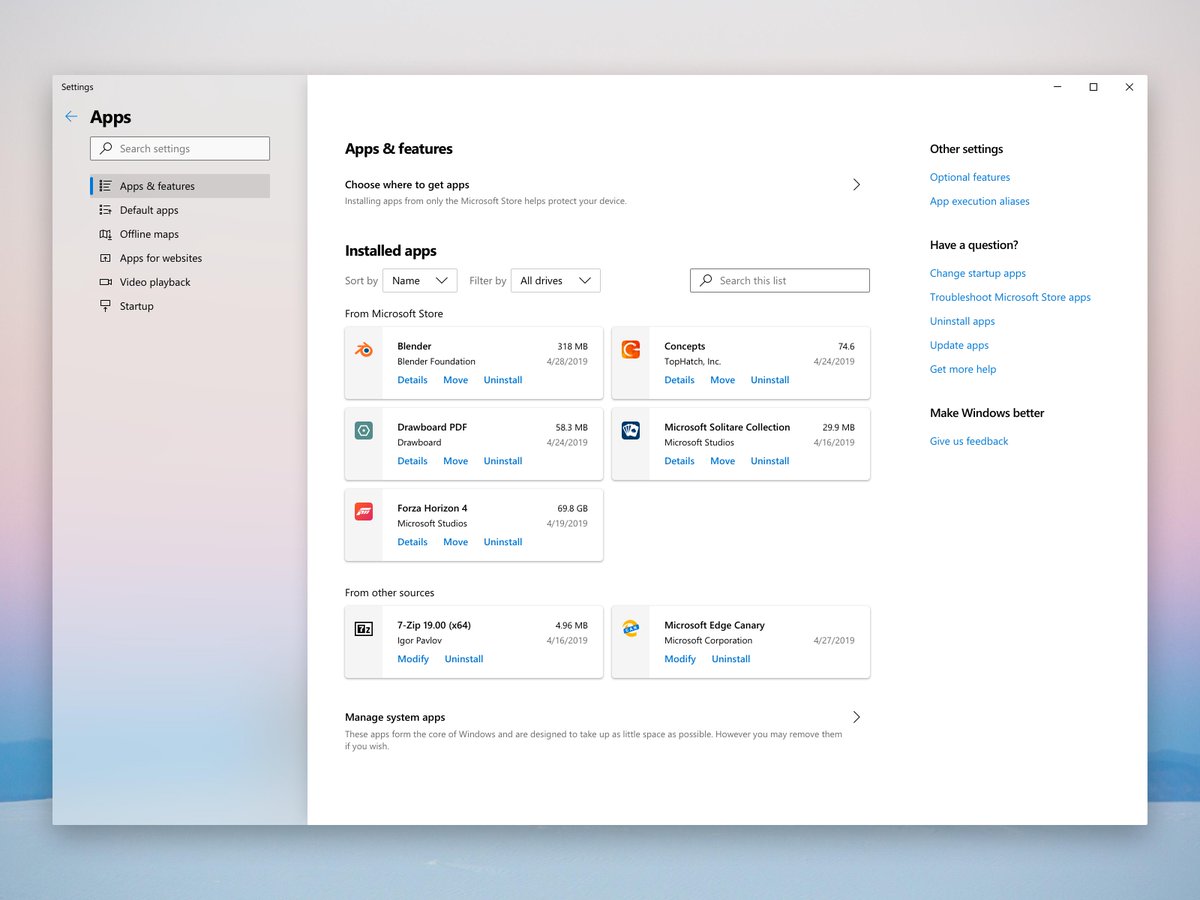Open Apps & features in sidebar
1200x900 pixels.
180,186
